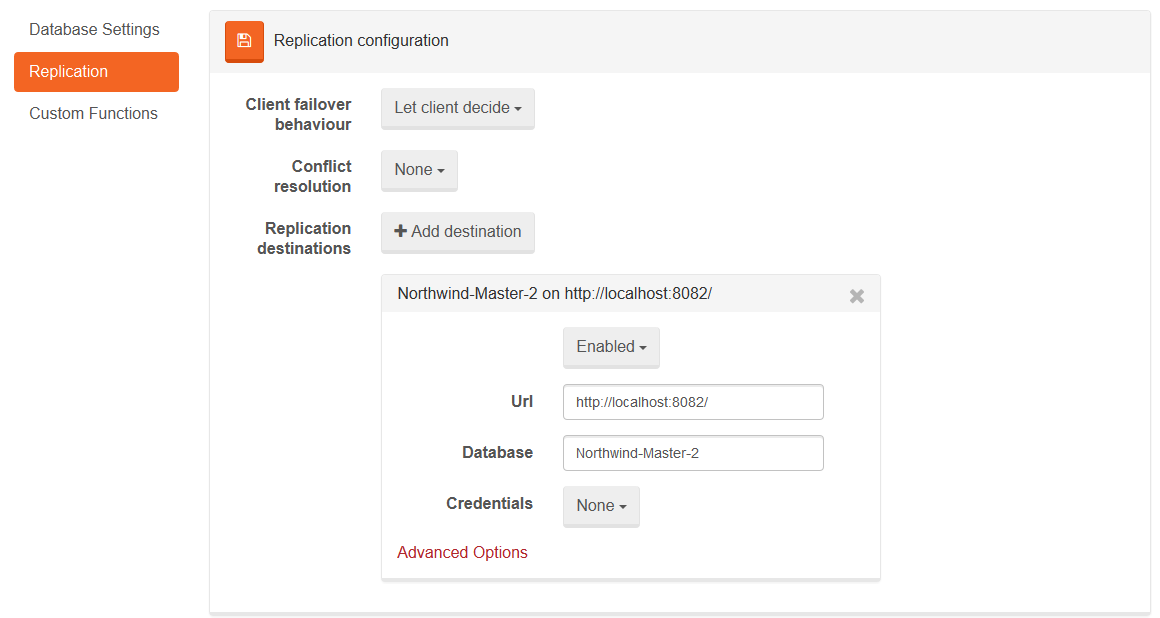Click the 'Credentials' label
The image size is (1160, 618).
pyautogui.click(x=489, y=504)
